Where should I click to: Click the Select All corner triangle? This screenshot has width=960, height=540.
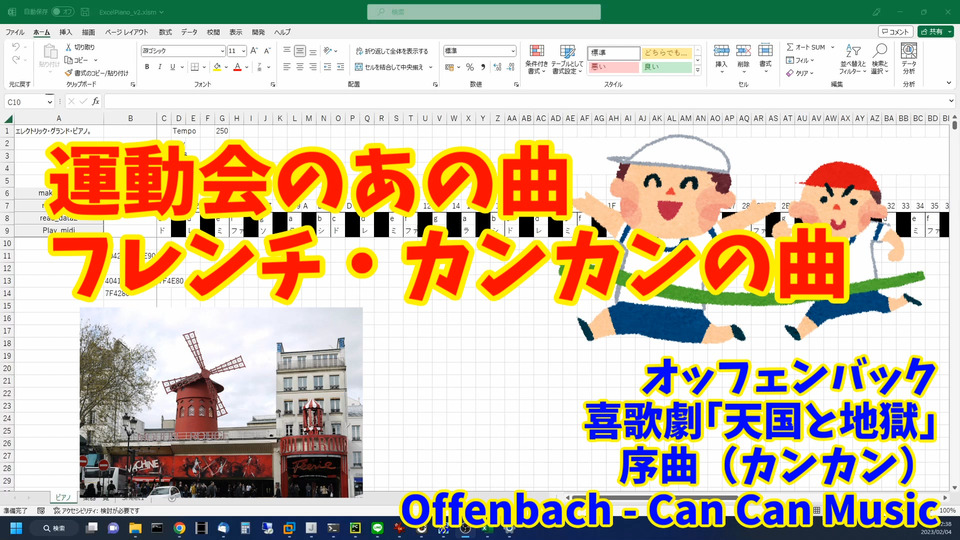pos(8,119)
